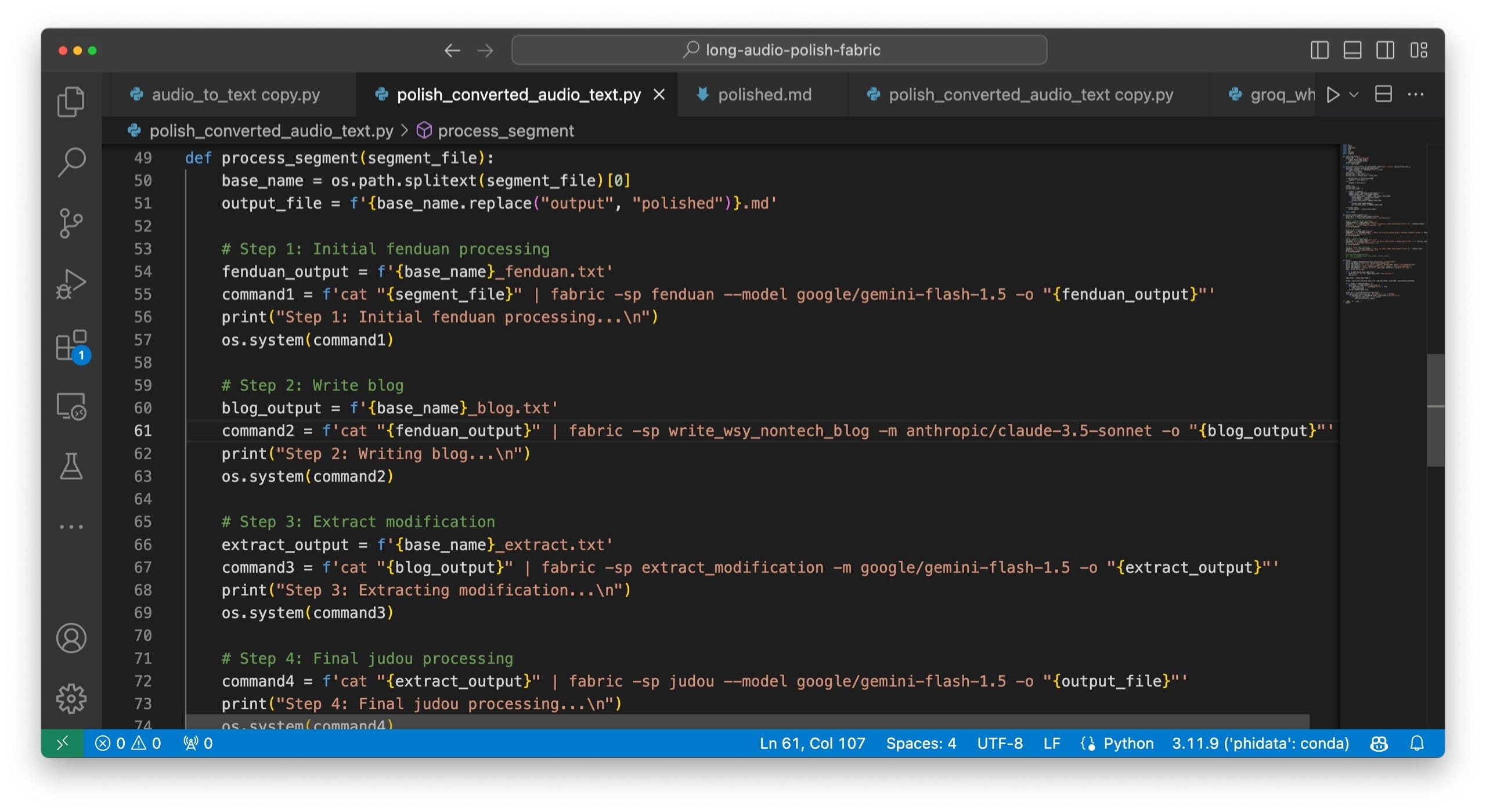Viewport: 1486px width, 812px height.
Task: Click Spaces: 4 indentation setting
Action: coord(921,744)
